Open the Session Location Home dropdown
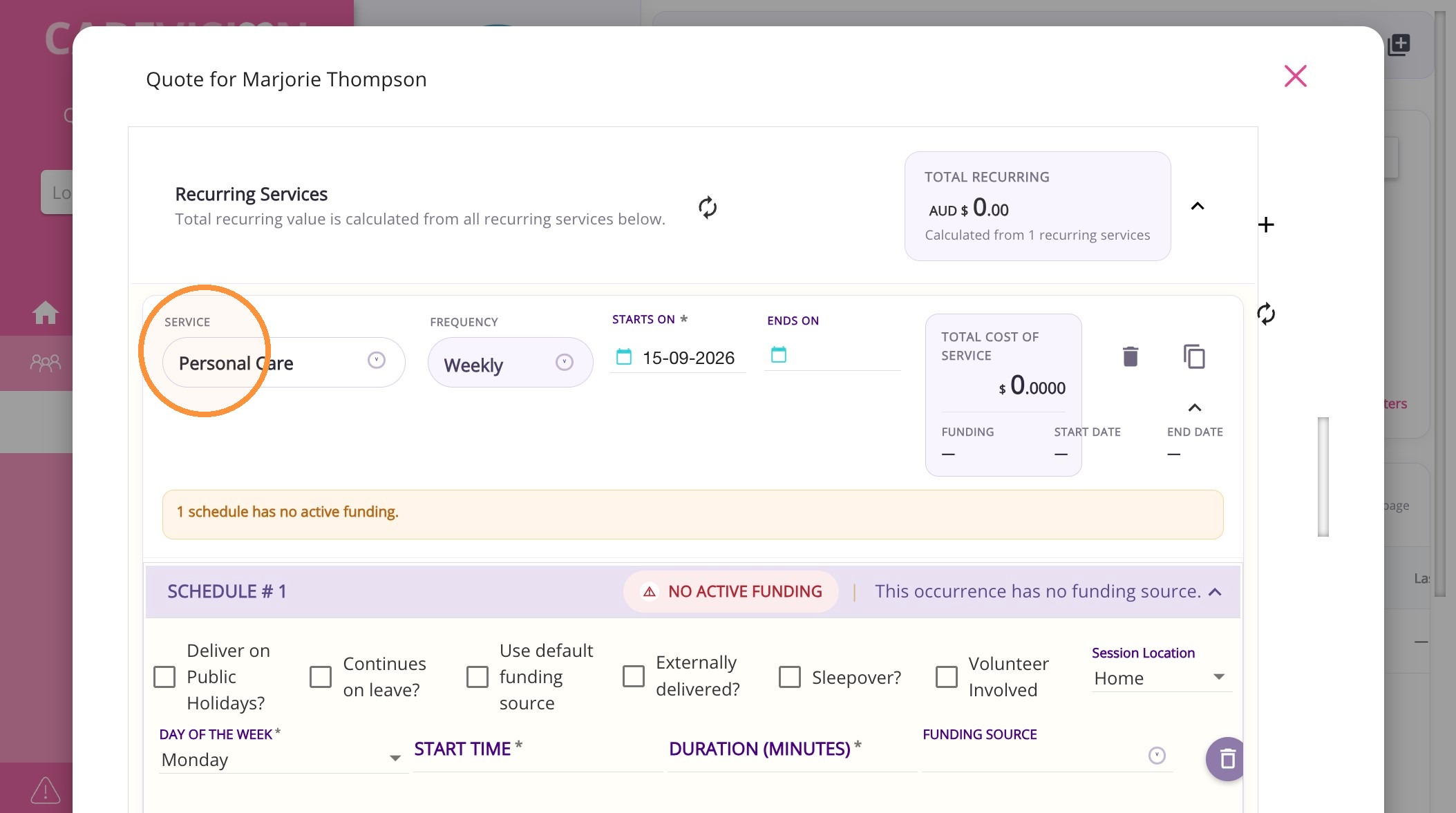Screen dimensions: 1456x813 point(1161,678)
